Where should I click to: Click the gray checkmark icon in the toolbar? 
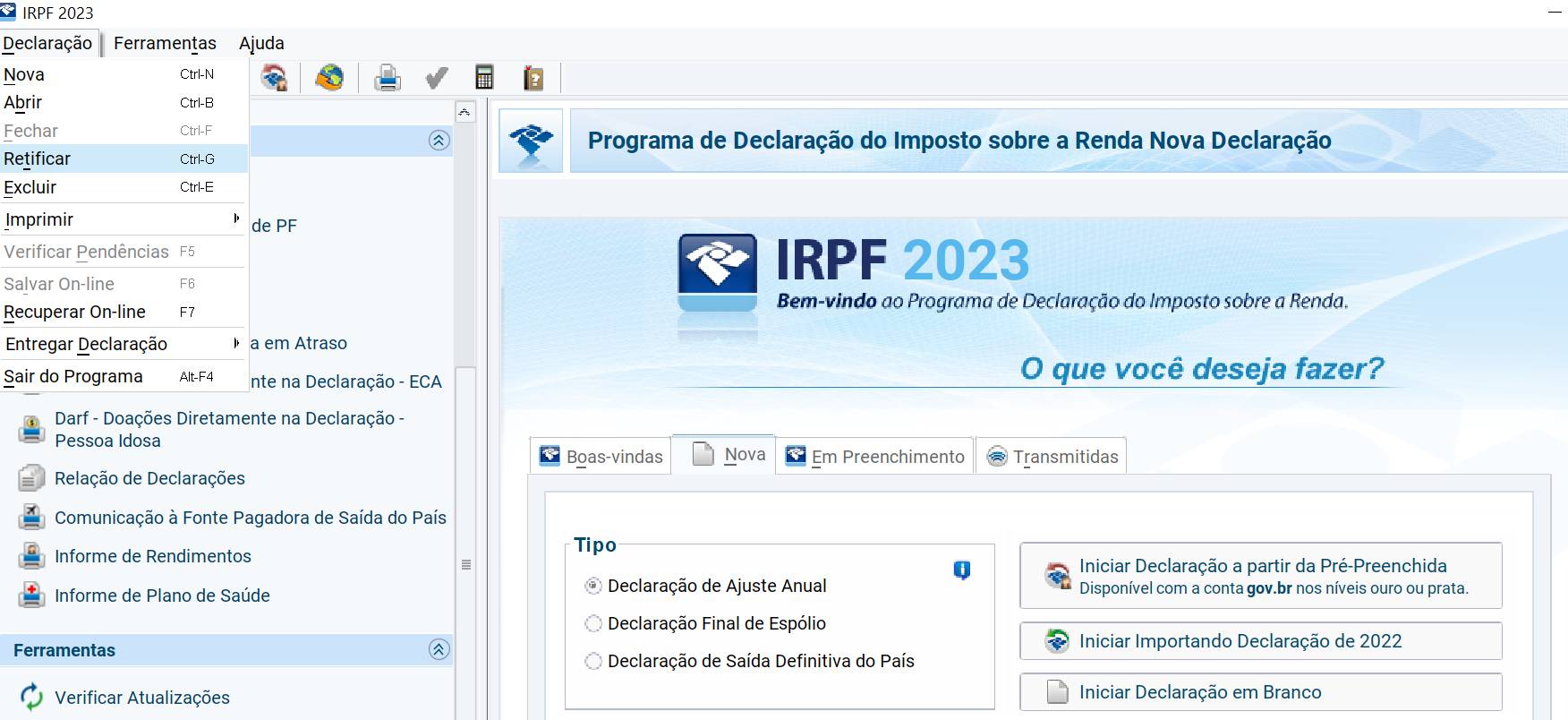(436, 78)
